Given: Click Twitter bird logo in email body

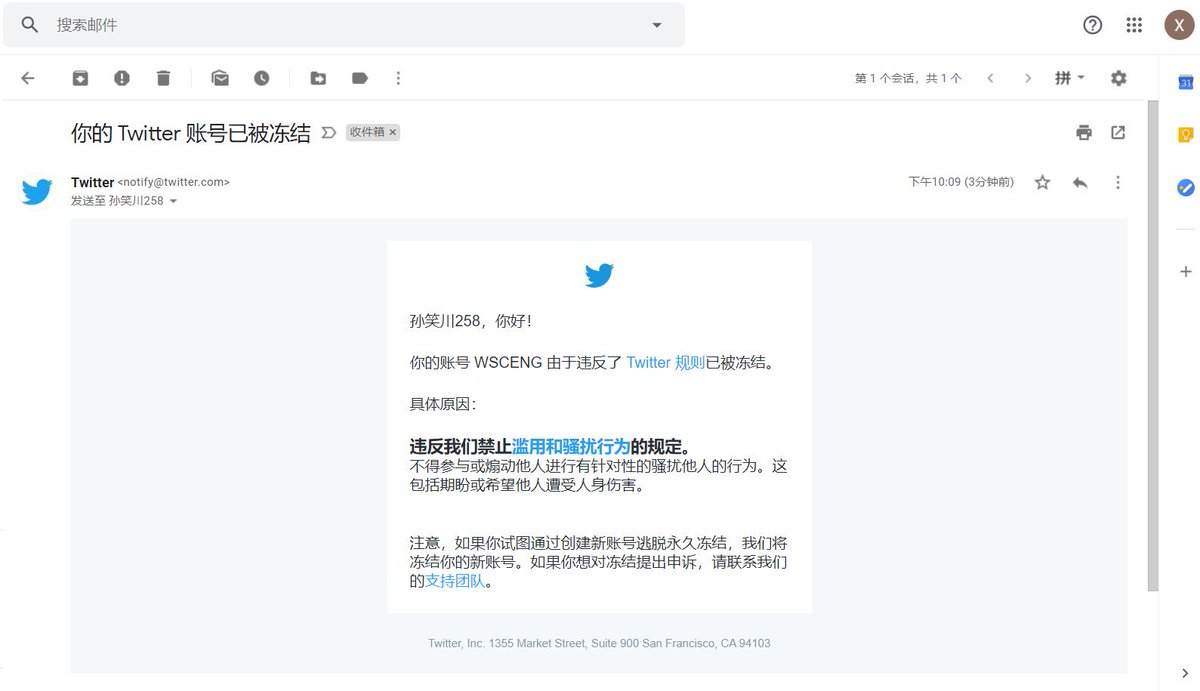Looking at the screenshot, I should tap(599, 275).
